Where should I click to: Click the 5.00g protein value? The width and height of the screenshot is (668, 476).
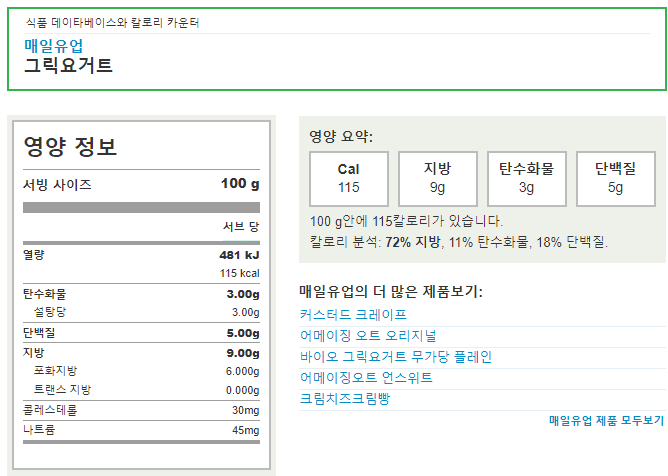point(243,333)
